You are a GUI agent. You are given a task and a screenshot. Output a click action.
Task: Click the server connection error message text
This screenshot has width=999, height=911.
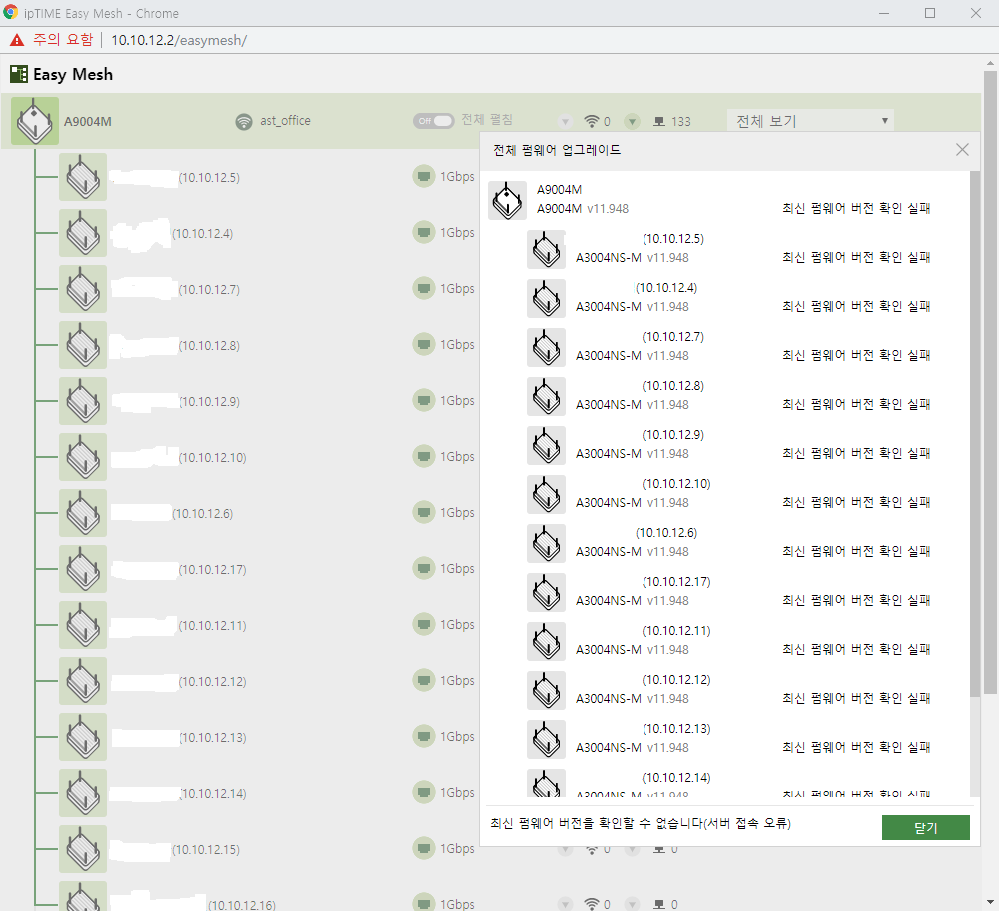(640, 823)
